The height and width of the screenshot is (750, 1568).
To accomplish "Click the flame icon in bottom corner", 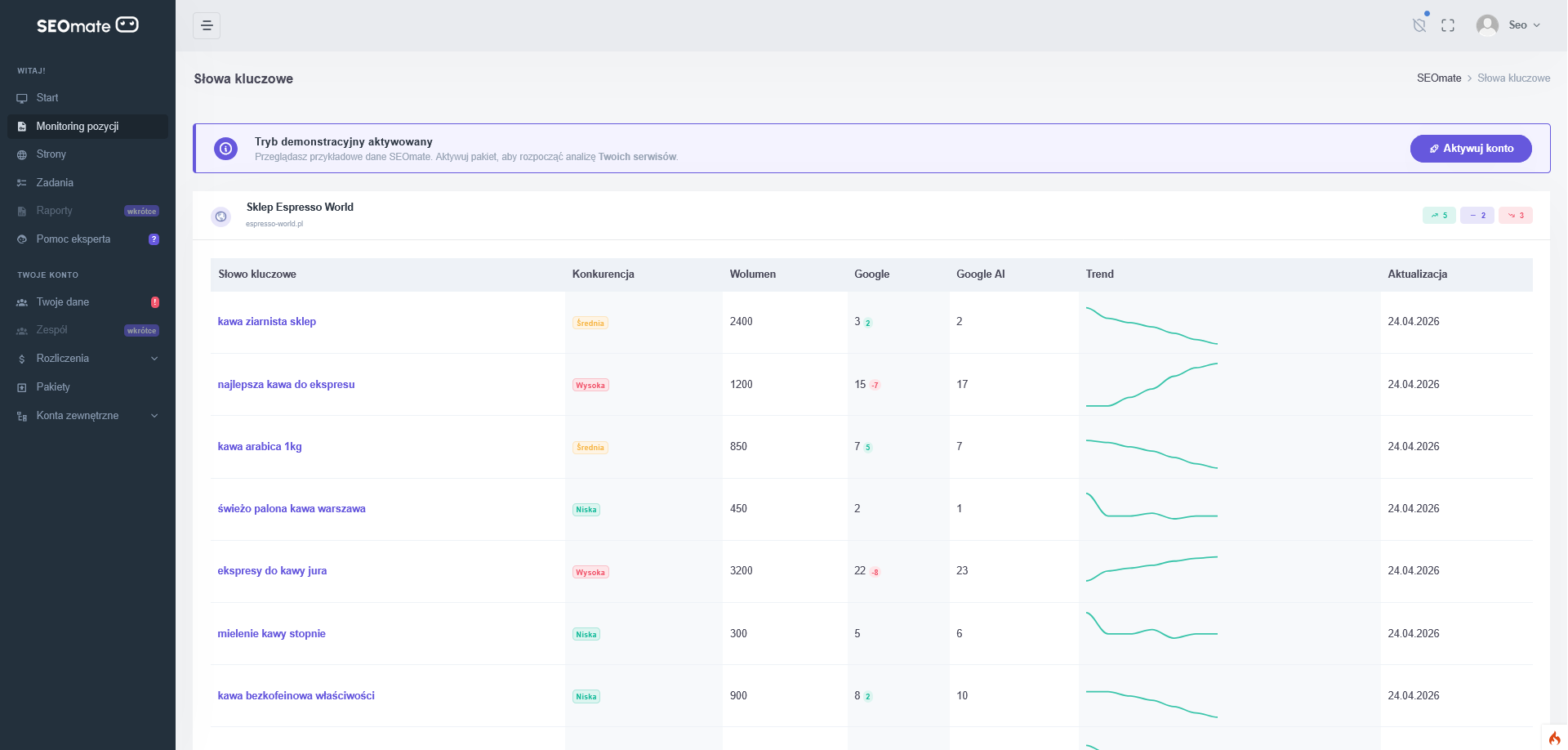I will tap(1554, 738).
